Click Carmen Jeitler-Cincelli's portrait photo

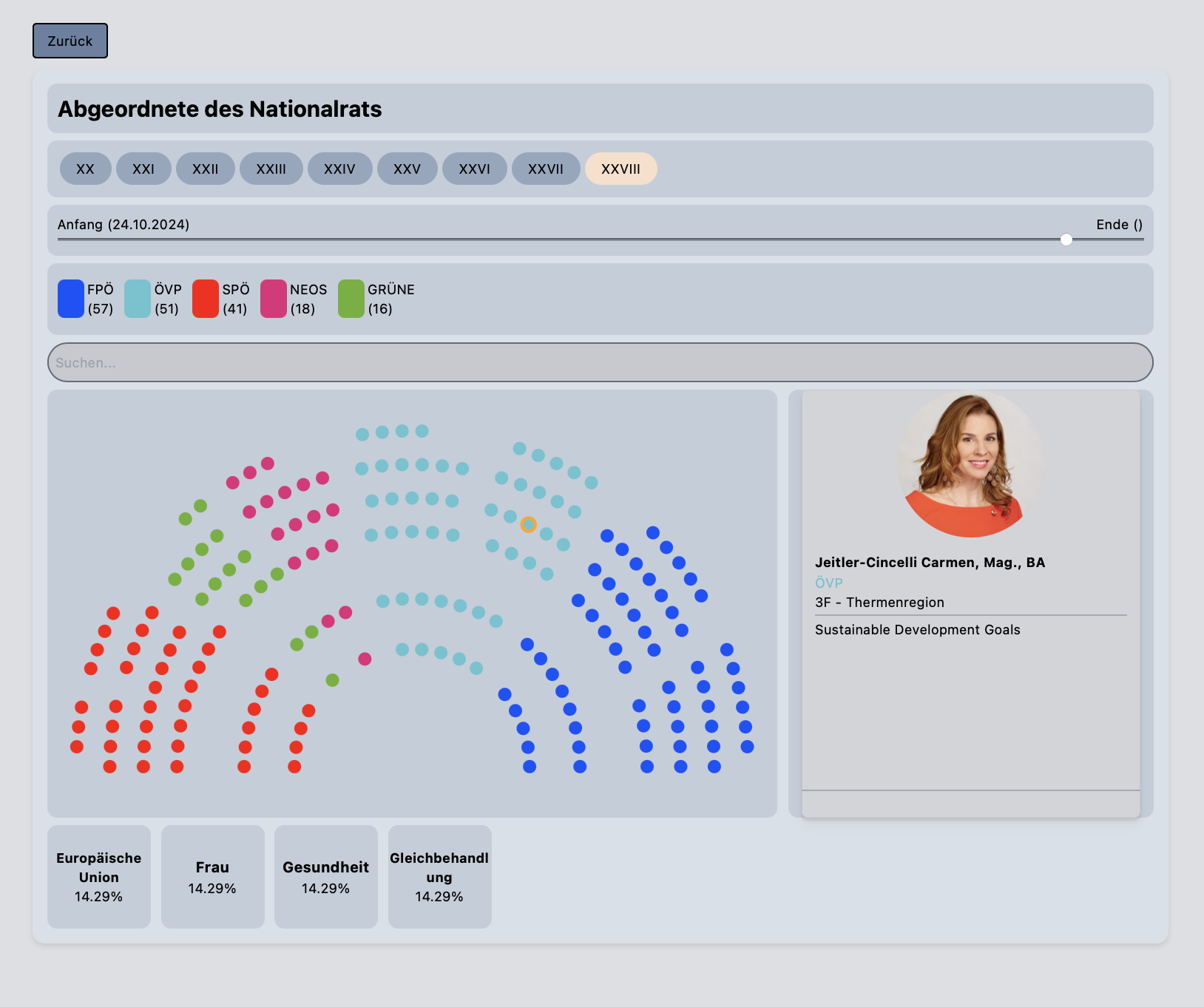(970, 464)
